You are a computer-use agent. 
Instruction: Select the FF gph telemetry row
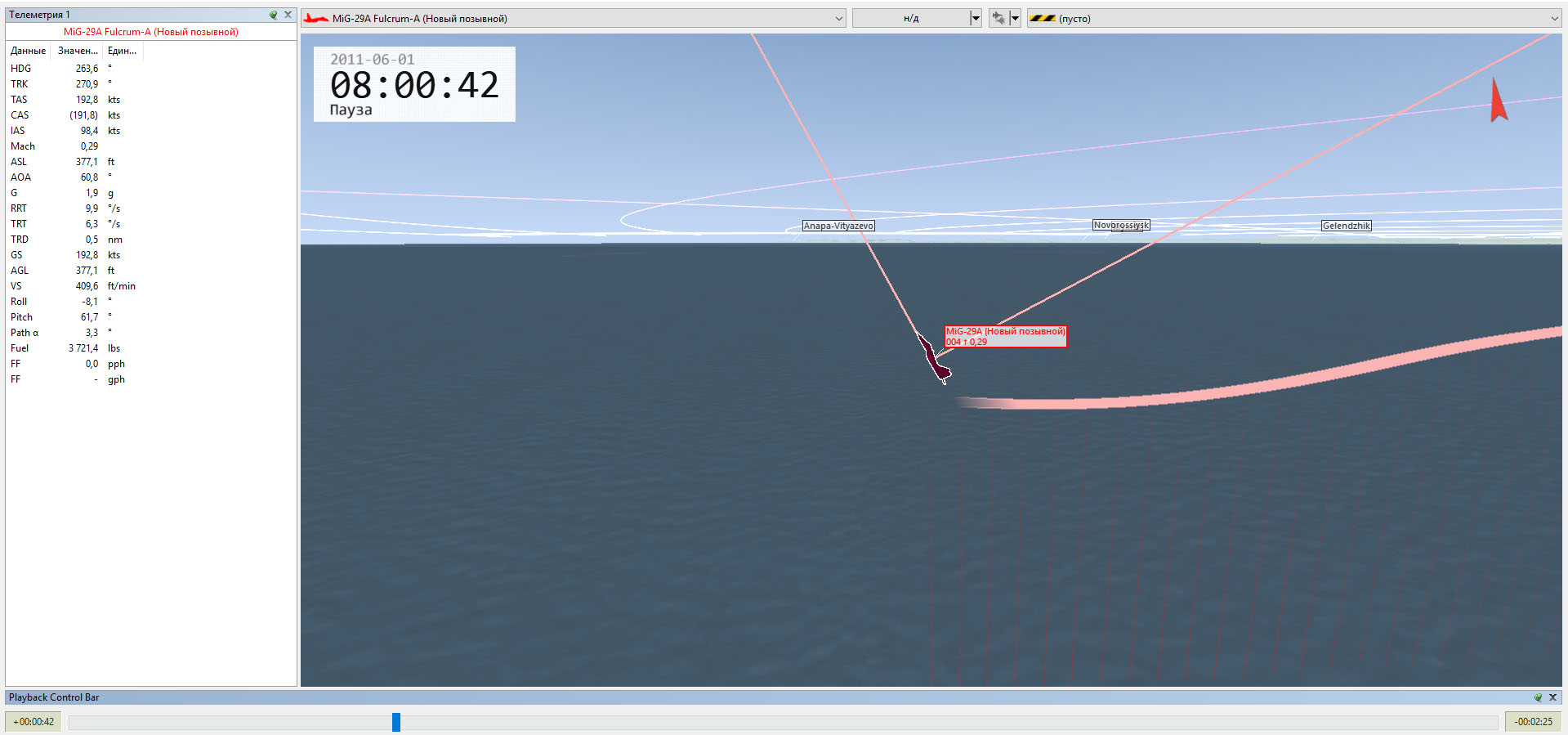click(151, 379)
